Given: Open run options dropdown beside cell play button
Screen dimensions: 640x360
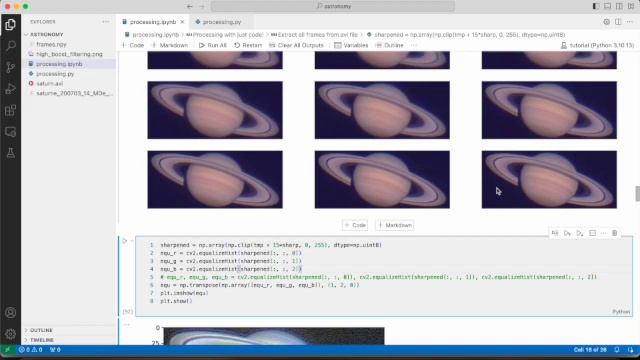Looking at the screenshot, I should tap(132, 241).
